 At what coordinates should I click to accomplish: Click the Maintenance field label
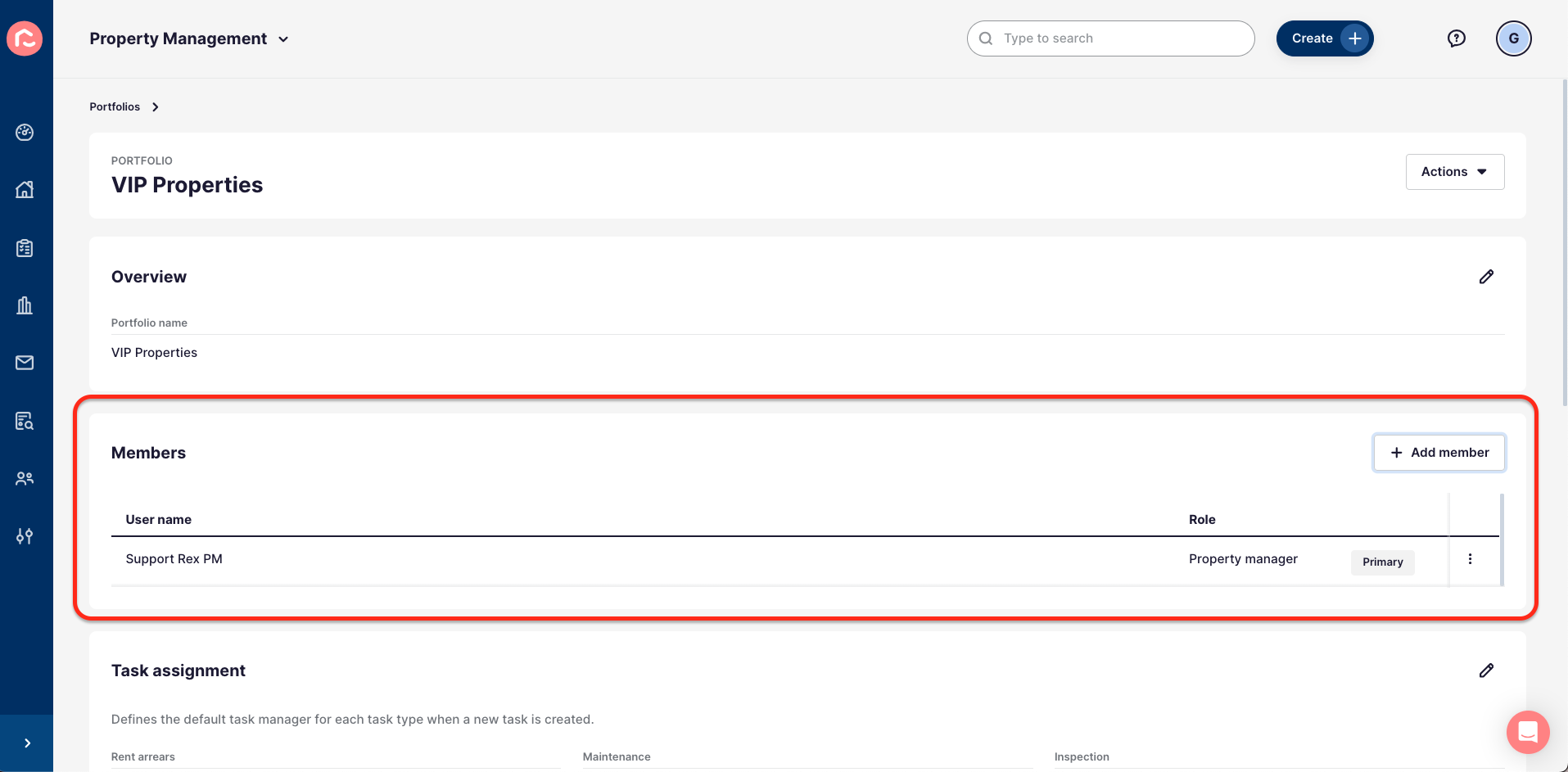[x=617, y=757]
